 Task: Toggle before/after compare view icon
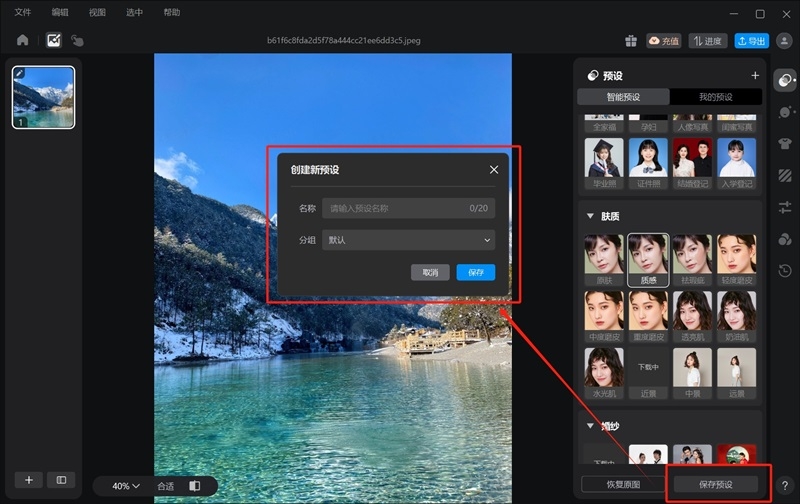point(194,486)
